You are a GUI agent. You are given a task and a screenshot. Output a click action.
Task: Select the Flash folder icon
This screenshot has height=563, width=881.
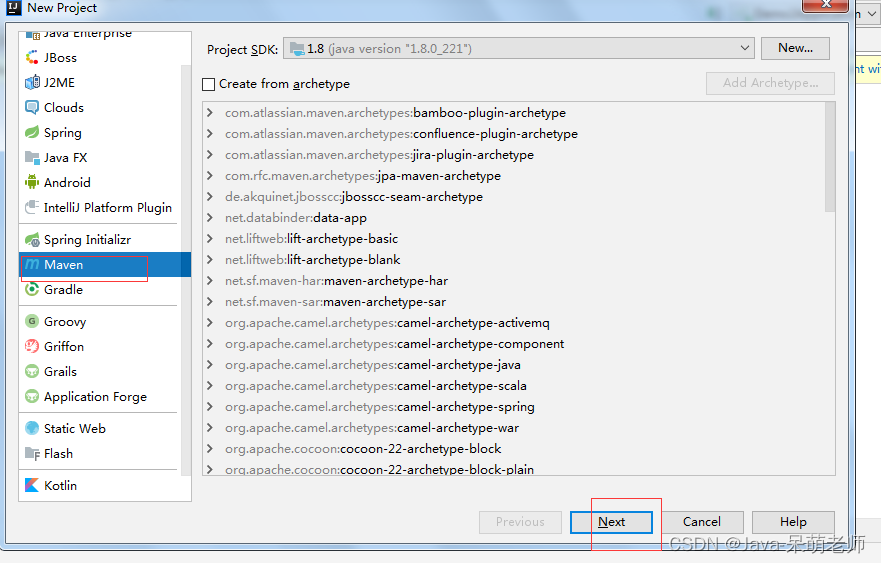click(x=32, y=453)
